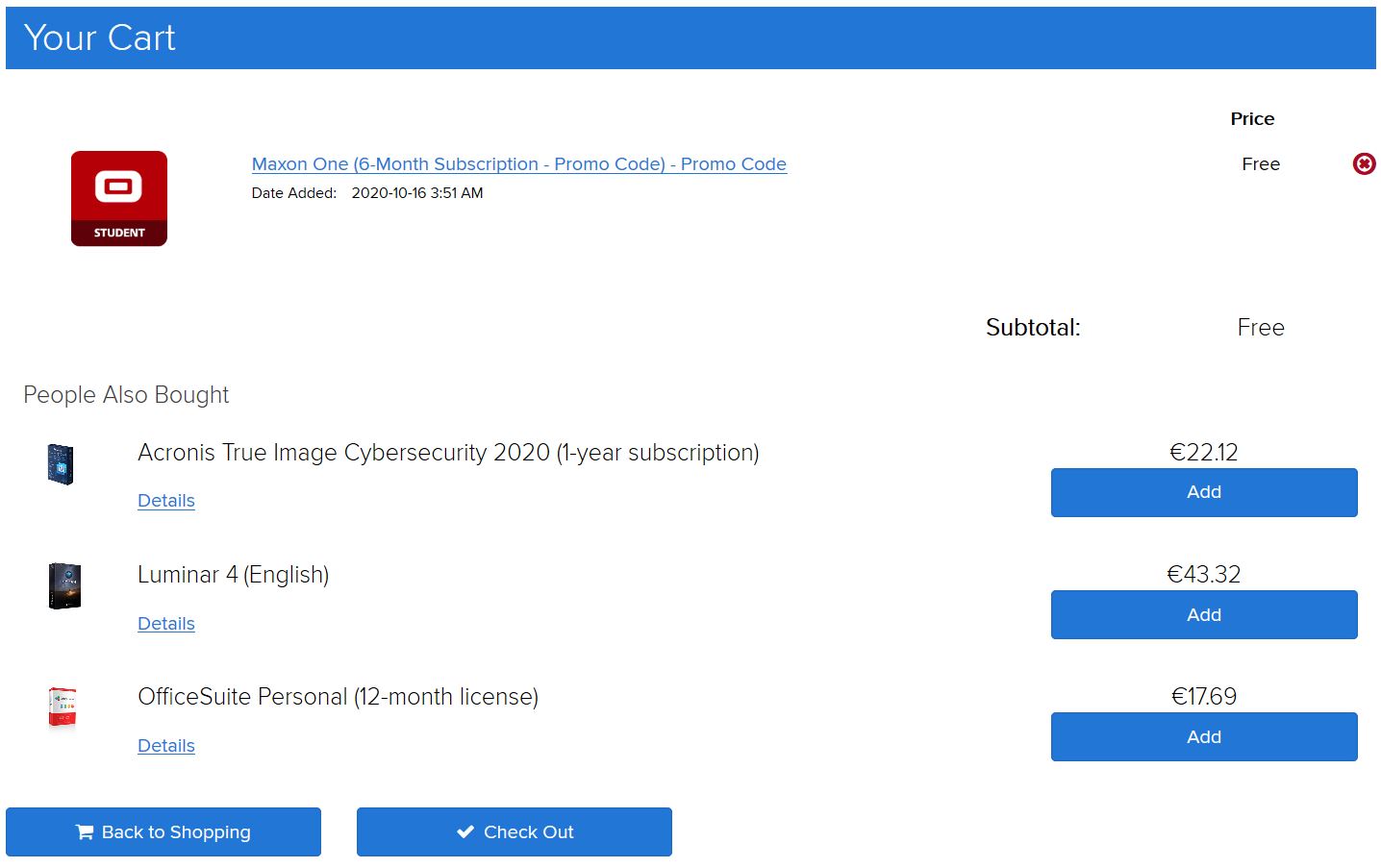
Task: Open the Maxon One 6-Month Subscription link
Action: point(519,164)
